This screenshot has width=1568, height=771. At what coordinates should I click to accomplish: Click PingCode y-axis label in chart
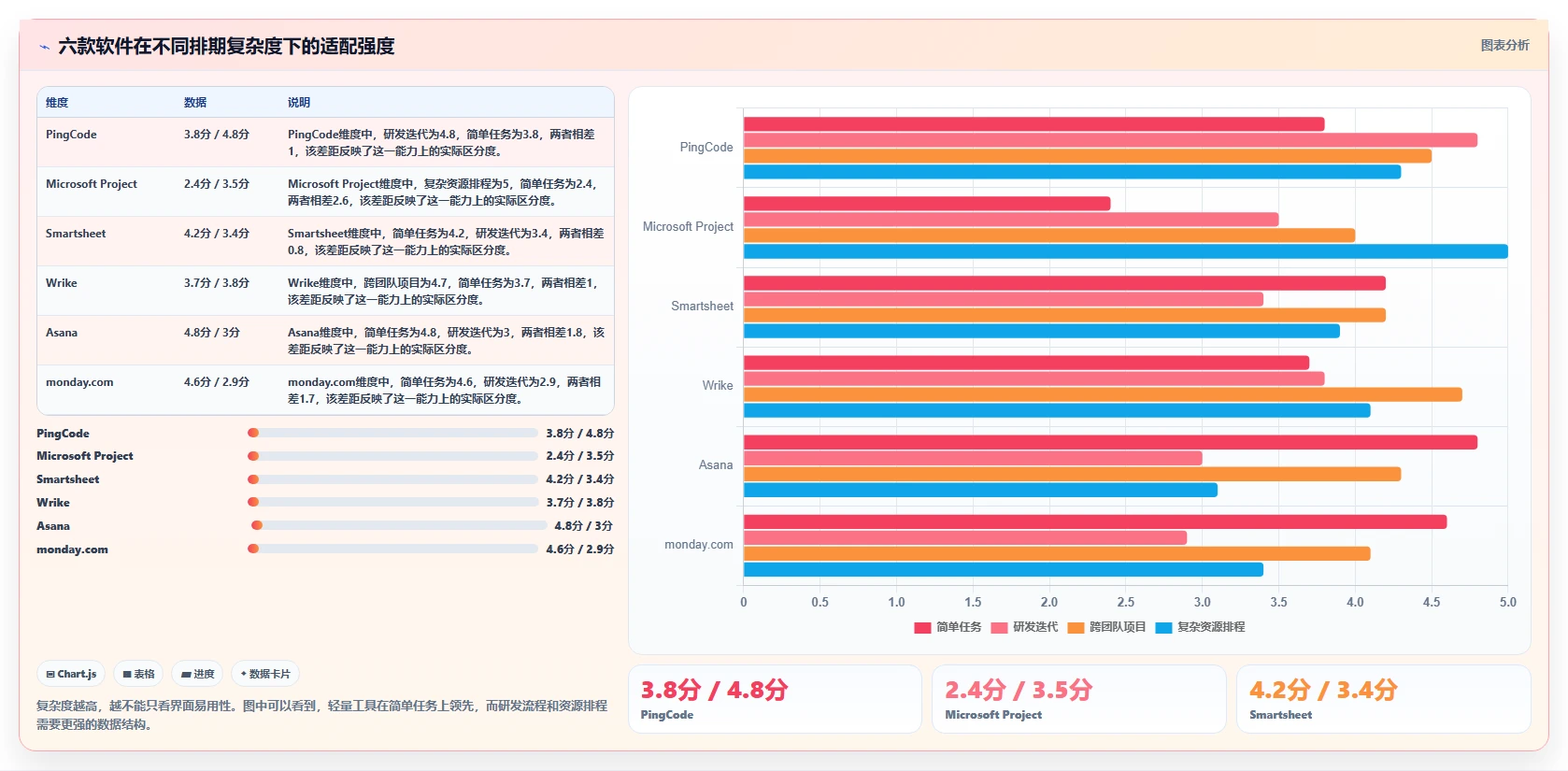(706, 148)
